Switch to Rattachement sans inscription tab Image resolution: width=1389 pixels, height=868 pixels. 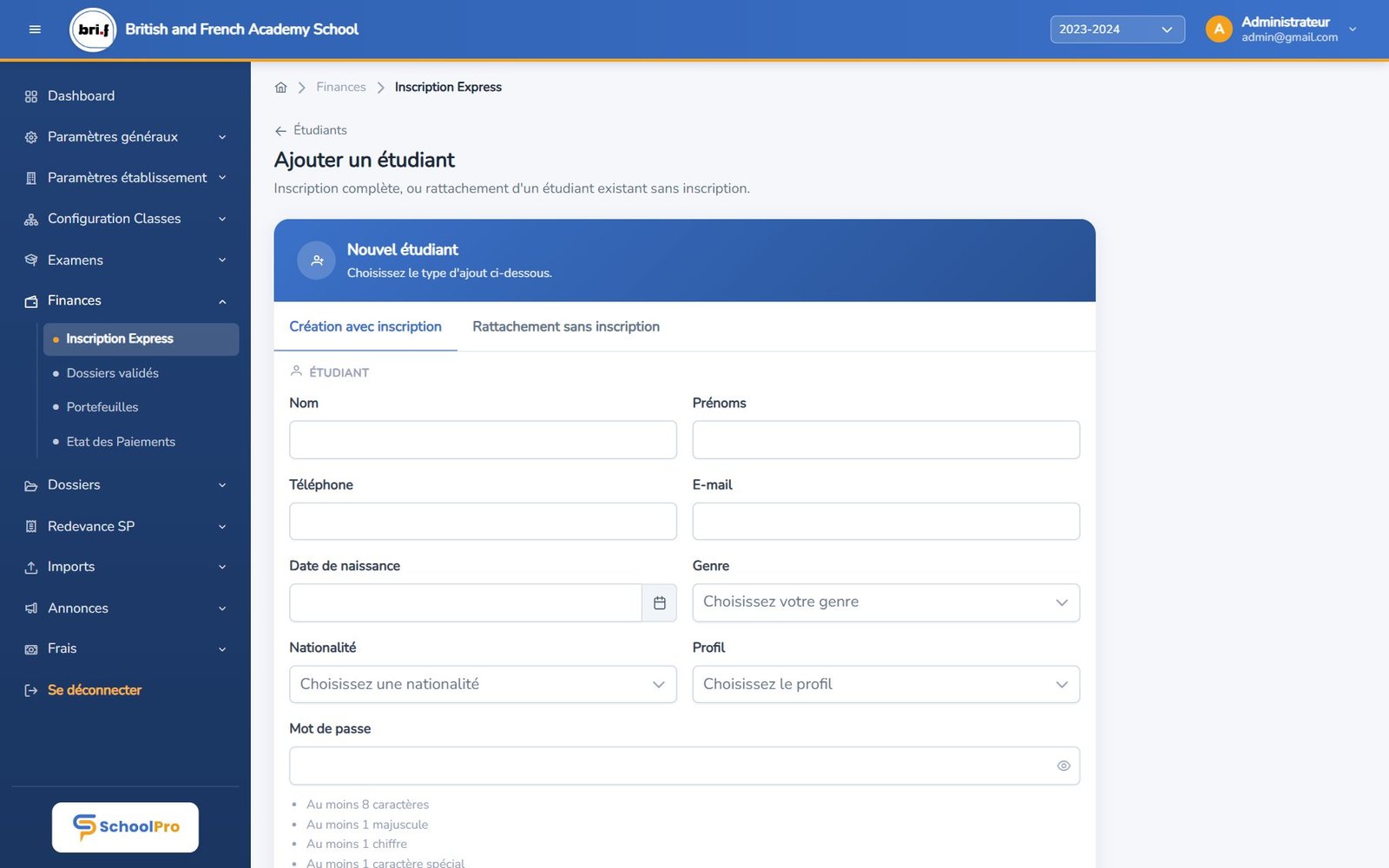[566, 327]
